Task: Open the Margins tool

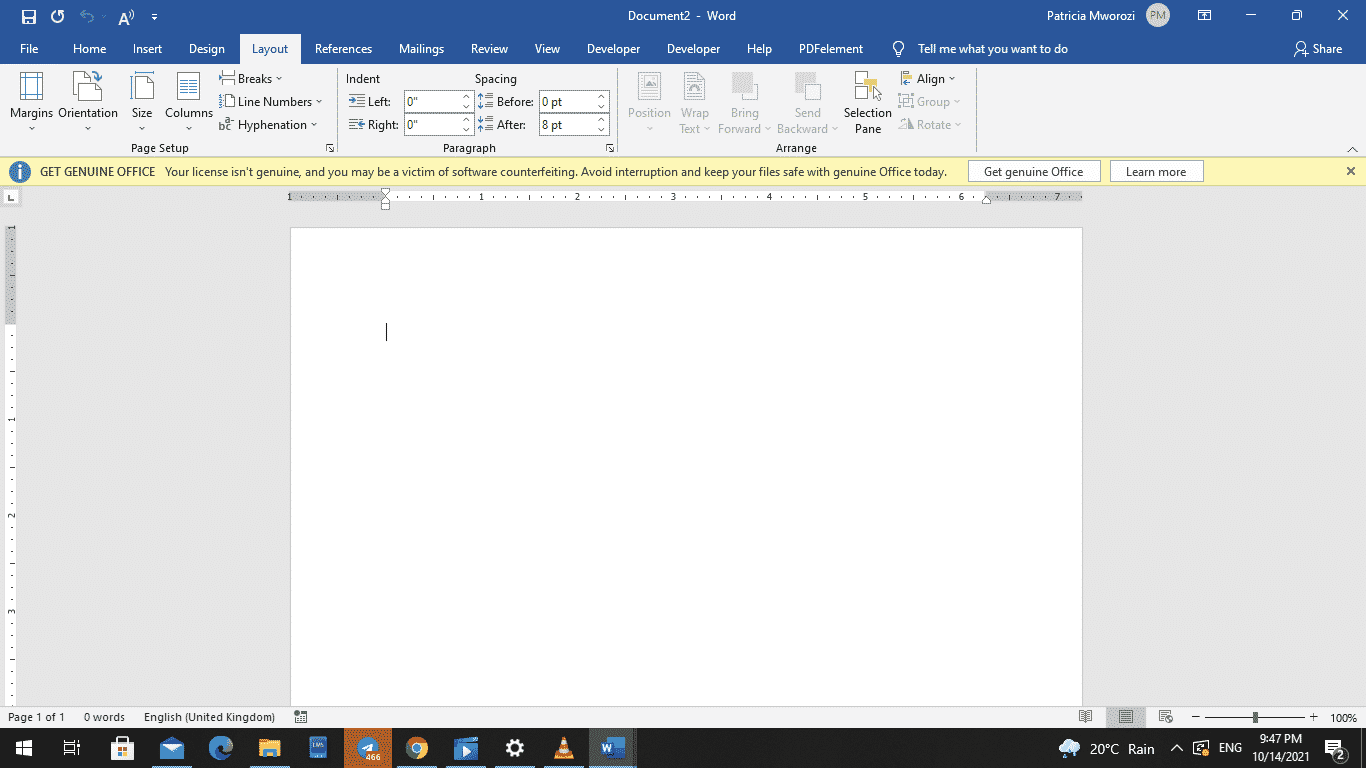Action: (31, 101)
